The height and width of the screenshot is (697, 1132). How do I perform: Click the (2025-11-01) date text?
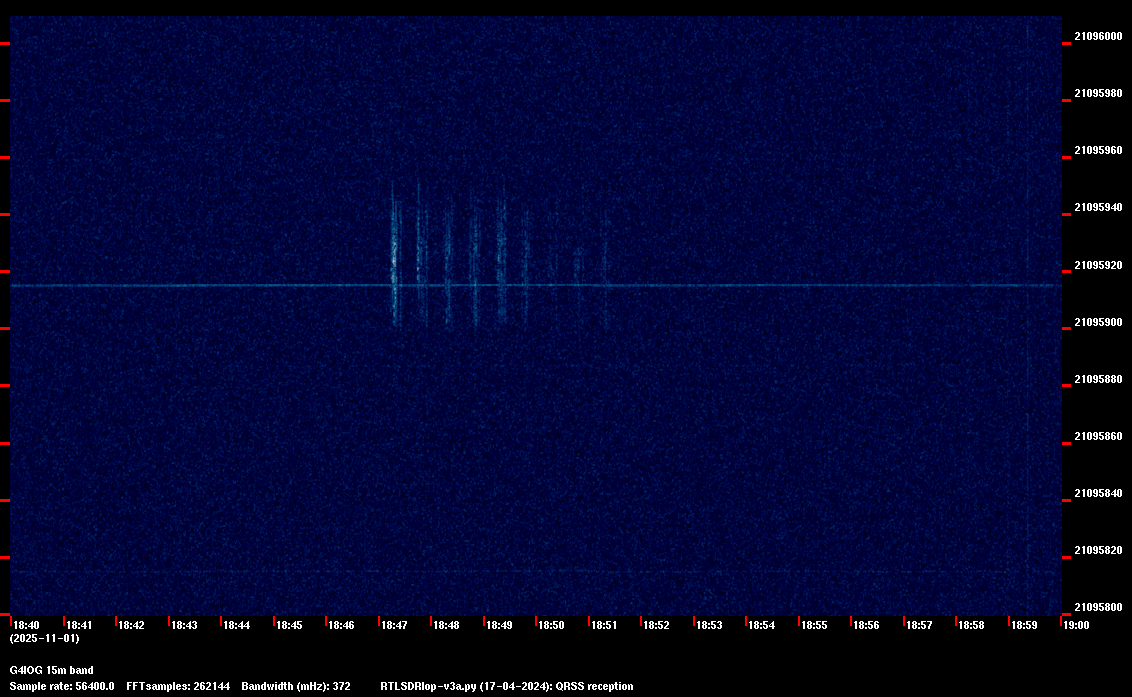pos(45,639)
